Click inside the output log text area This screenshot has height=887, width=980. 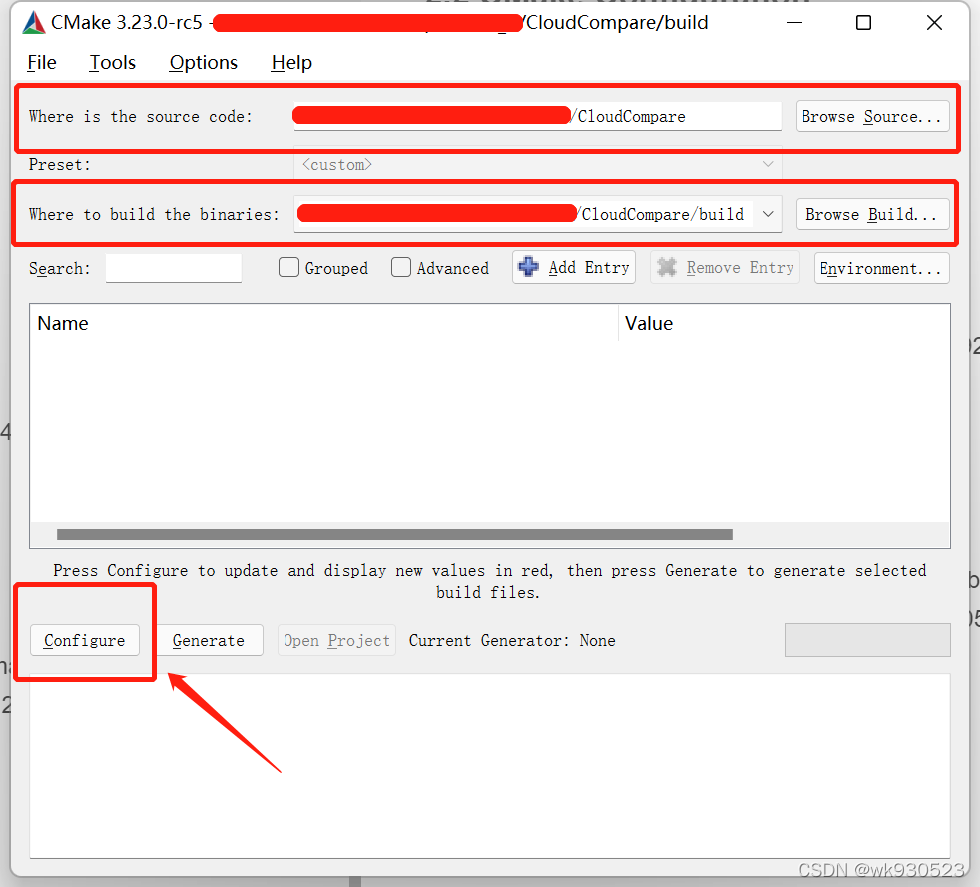click(490, 766)
